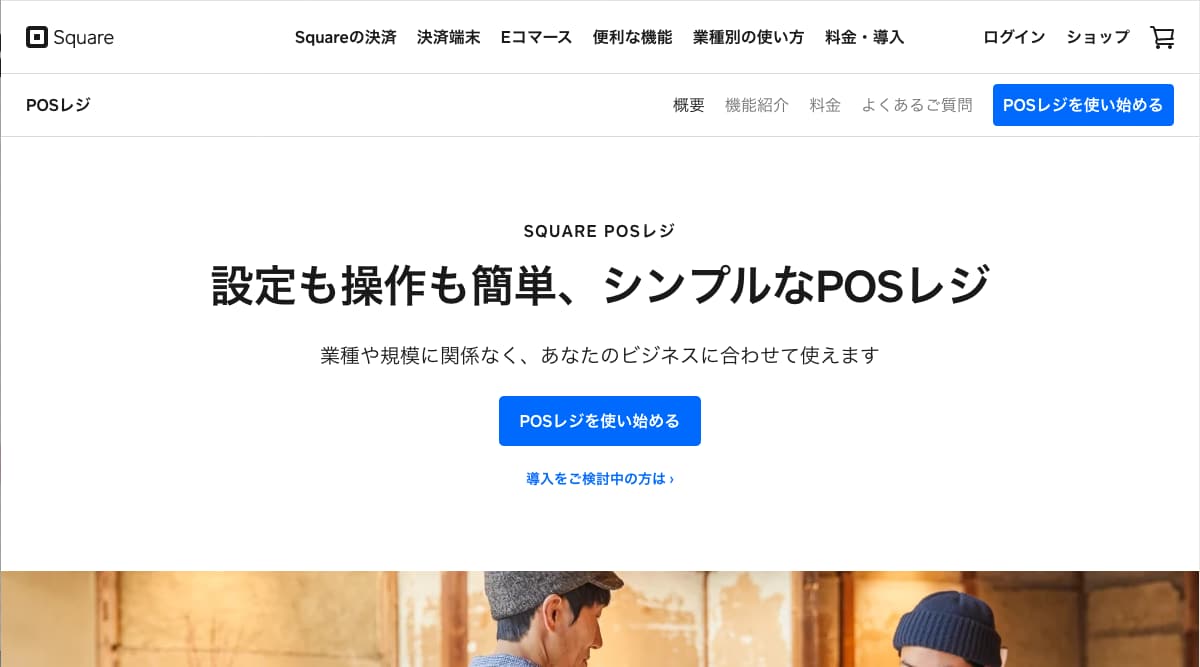Expand the 料金・導入 menu
This screenshot has width=1200, height=667.
864,38
